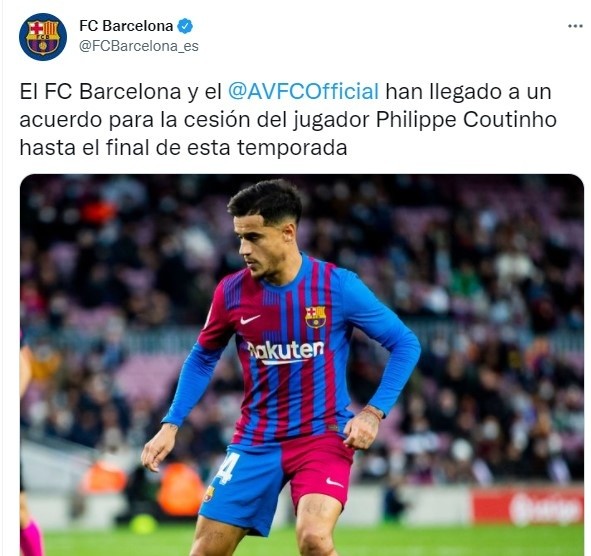Open the @AVFCOfficial mention link

[x=303, y=92]
